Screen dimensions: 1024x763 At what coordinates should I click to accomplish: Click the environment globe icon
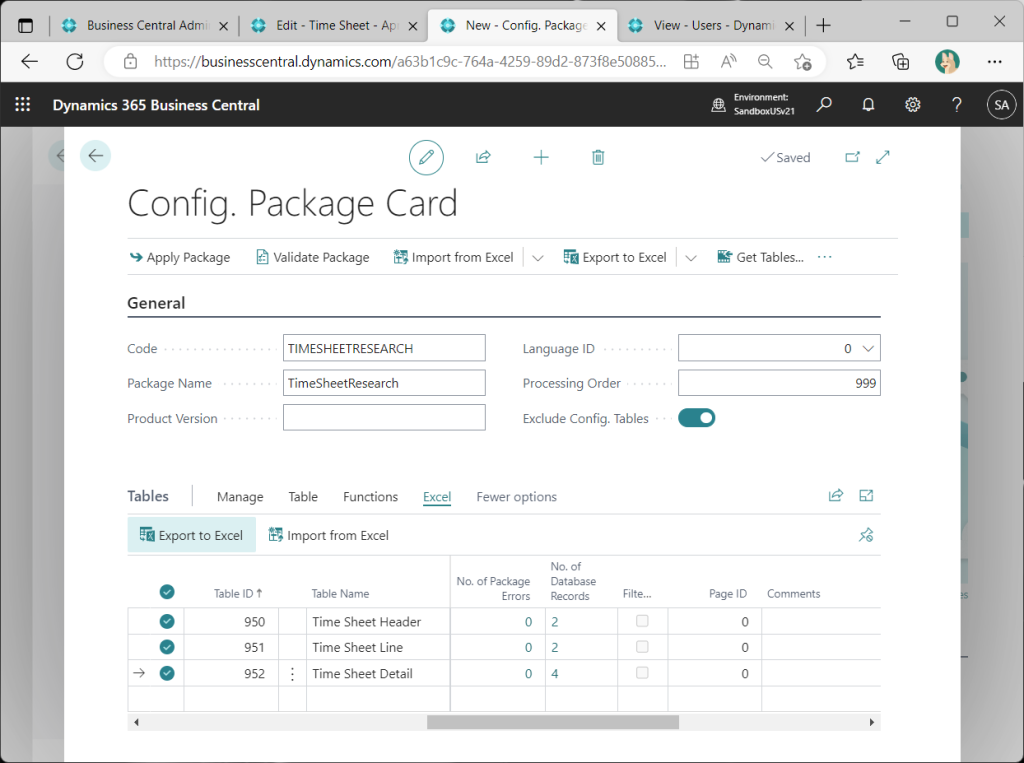(718, 105)
